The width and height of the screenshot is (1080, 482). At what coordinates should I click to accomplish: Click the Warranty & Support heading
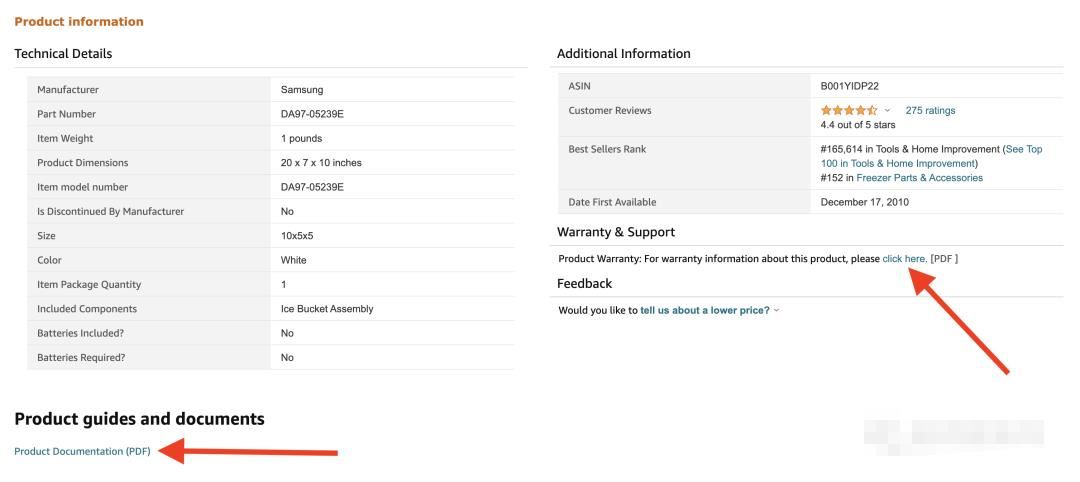[616, 232]
